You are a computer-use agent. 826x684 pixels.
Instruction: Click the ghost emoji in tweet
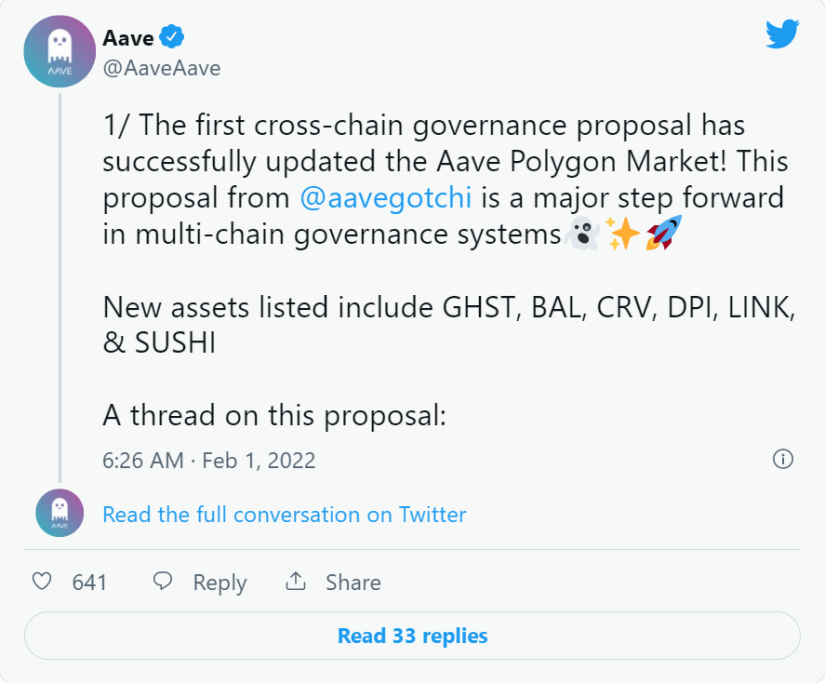[582, 233]
